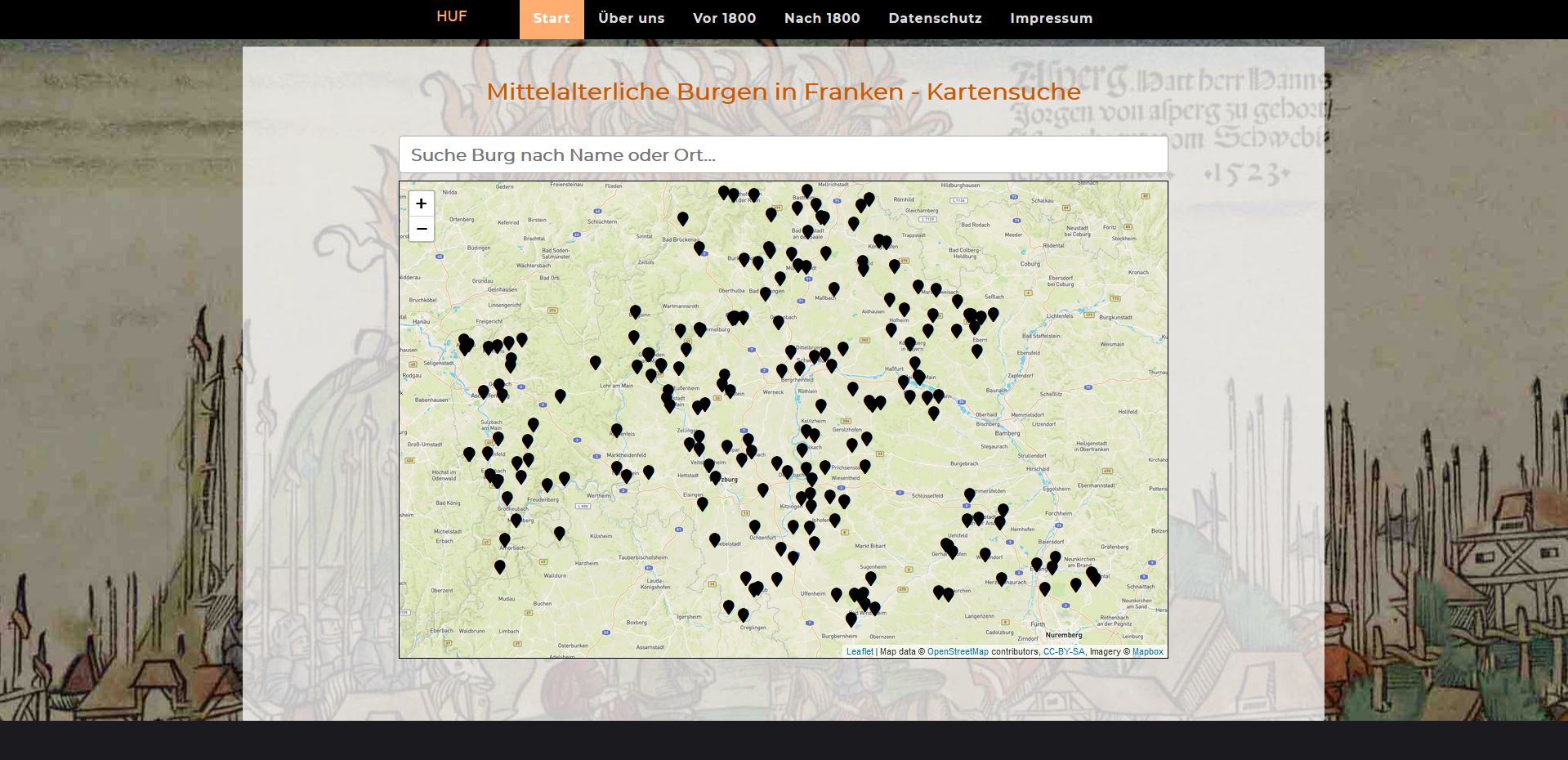Click the Bamberg label on the map

pos(1007,433)
